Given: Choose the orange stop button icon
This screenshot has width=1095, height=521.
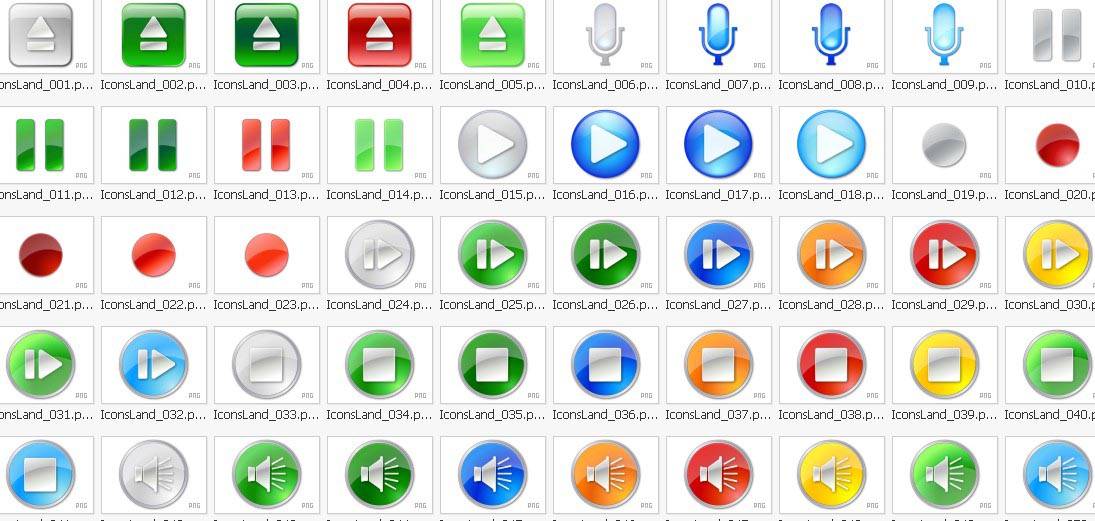Looking at the screenshot, I should tap(718, 365).
